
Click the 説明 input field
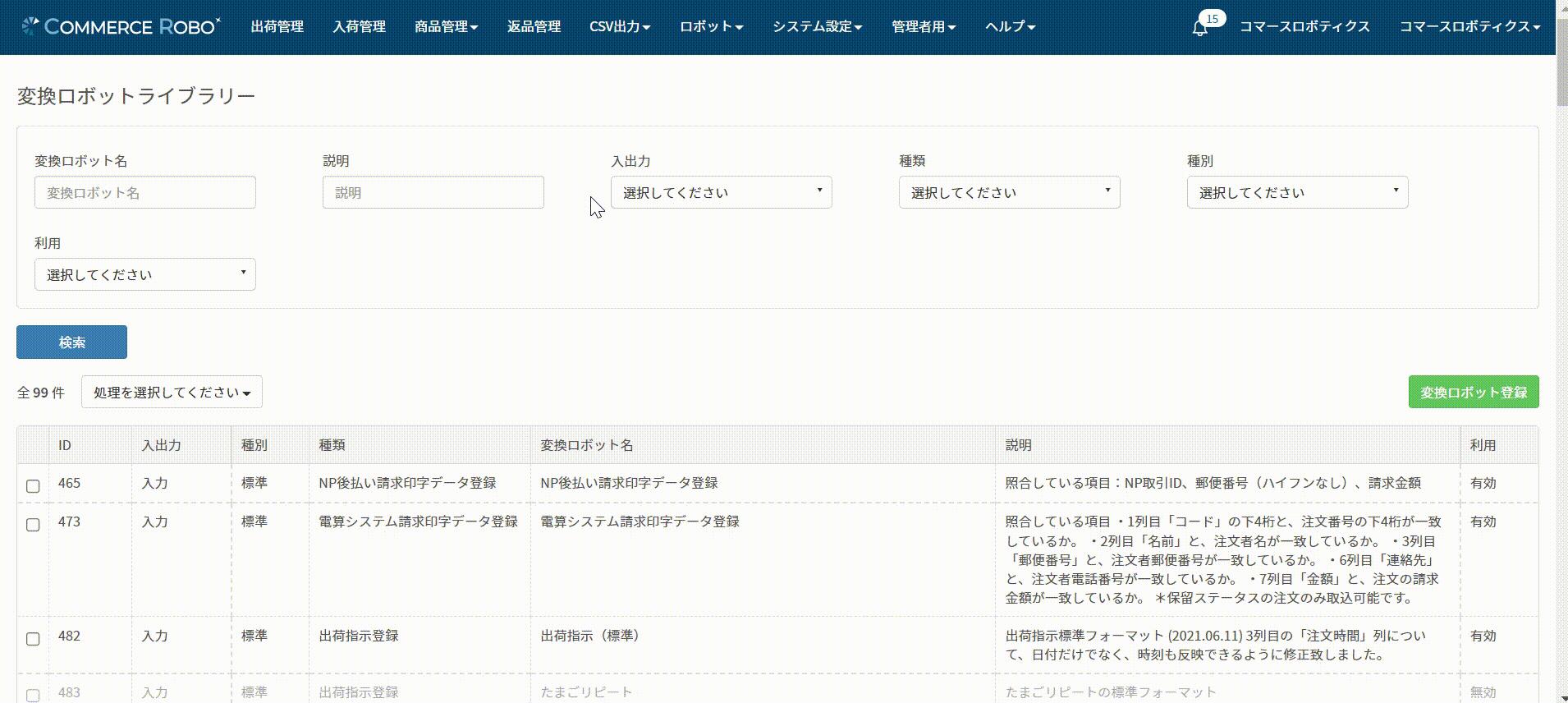point(433,192)
